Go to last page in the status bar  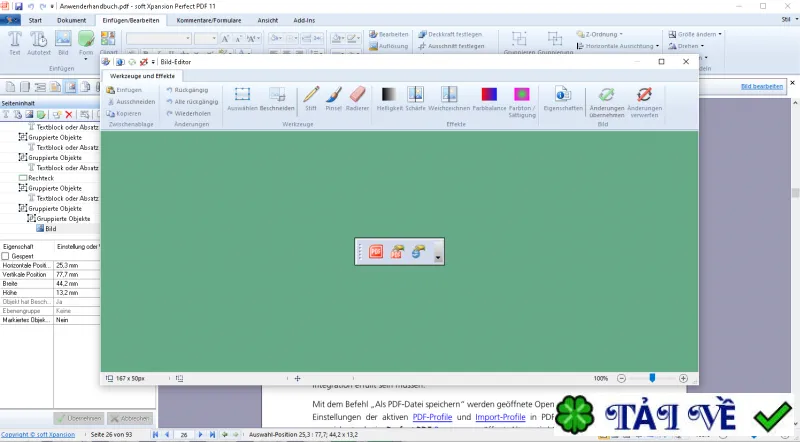coord(212,434)
